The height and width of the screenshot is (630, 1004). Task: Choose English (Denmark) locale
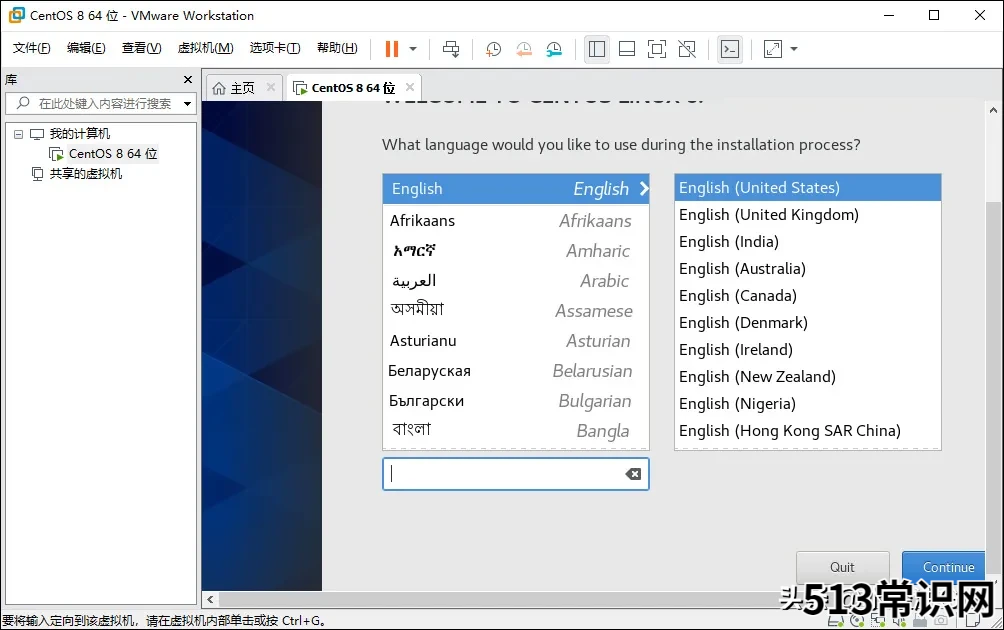click(807, 323)
